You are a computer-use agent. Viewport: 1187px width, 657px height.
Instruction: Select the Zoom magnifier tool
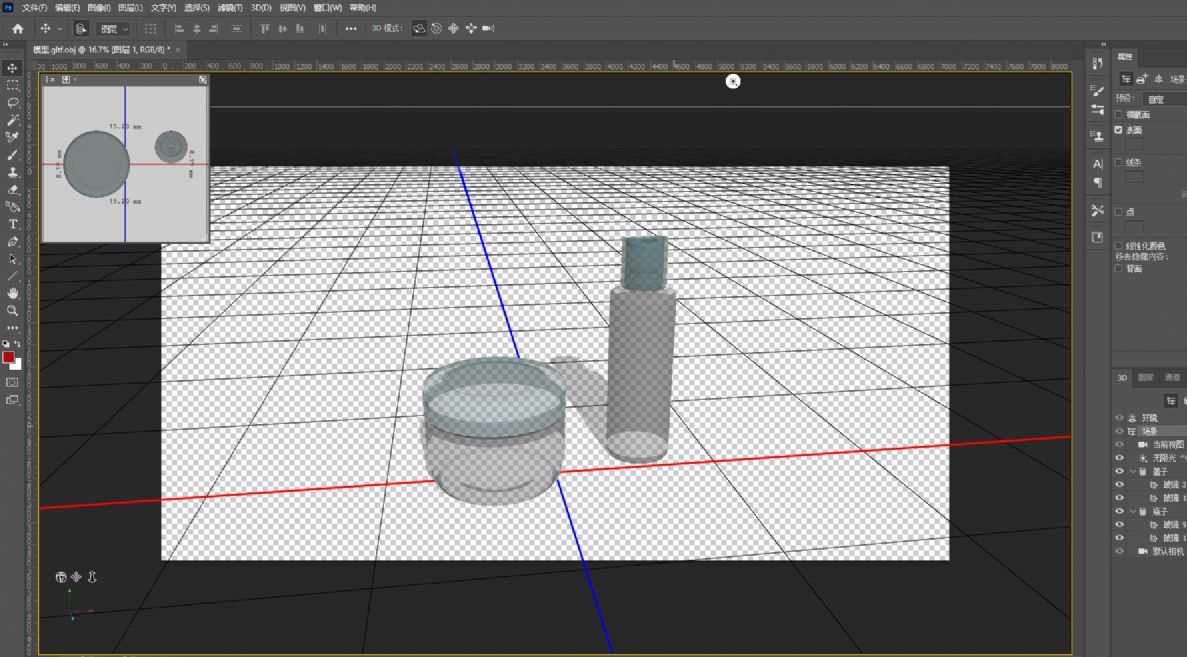(x=12, y=310)
